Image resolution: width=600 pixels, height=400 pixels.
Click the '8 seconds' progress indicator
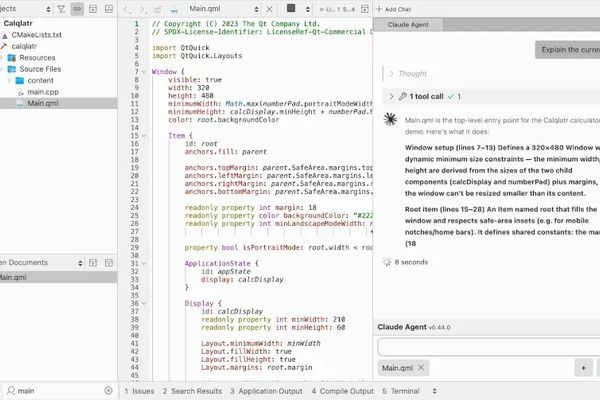[x=405, y=262]
